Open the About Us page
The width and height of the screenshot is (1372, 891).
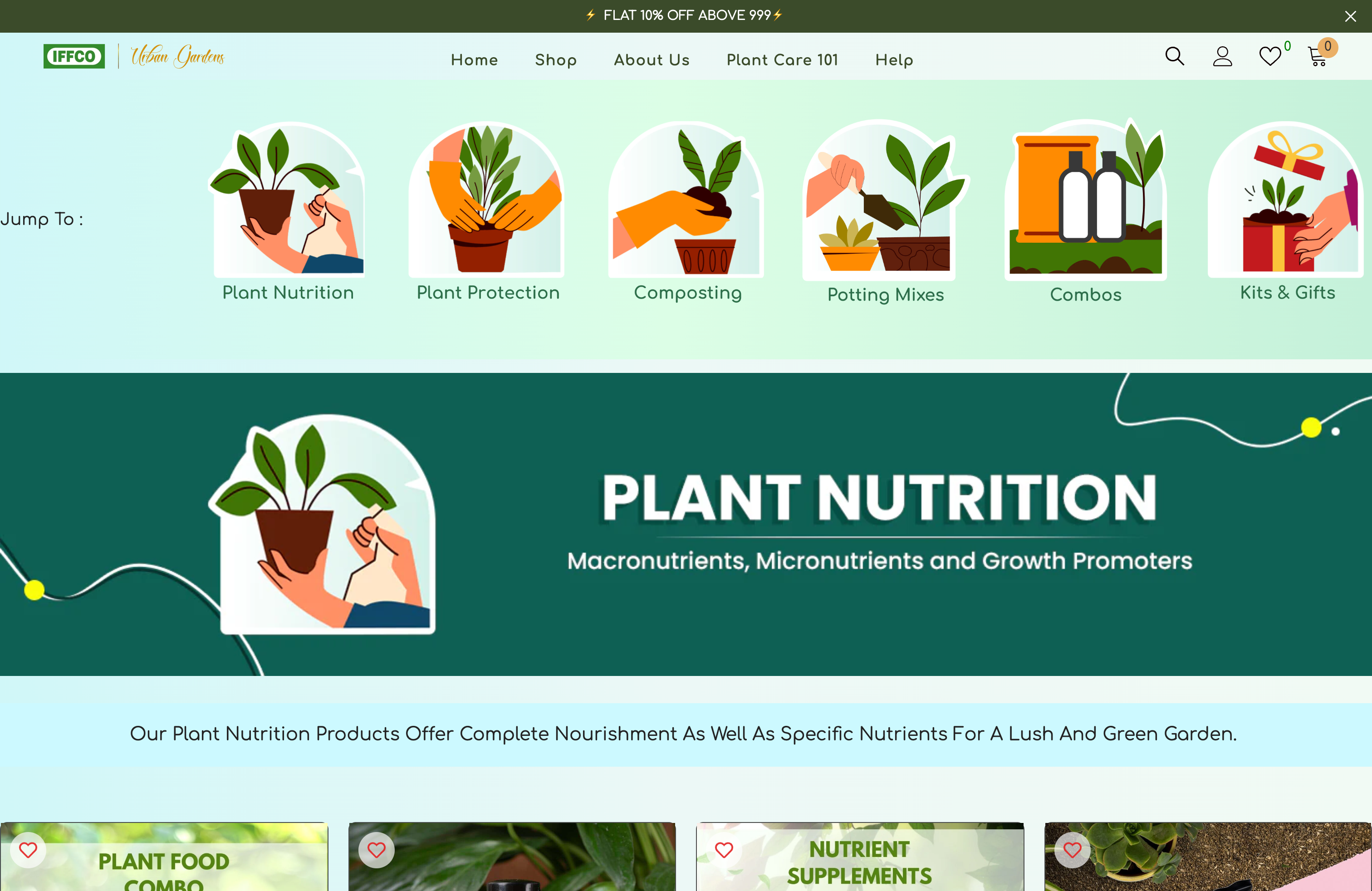click(x=652, y=60)
